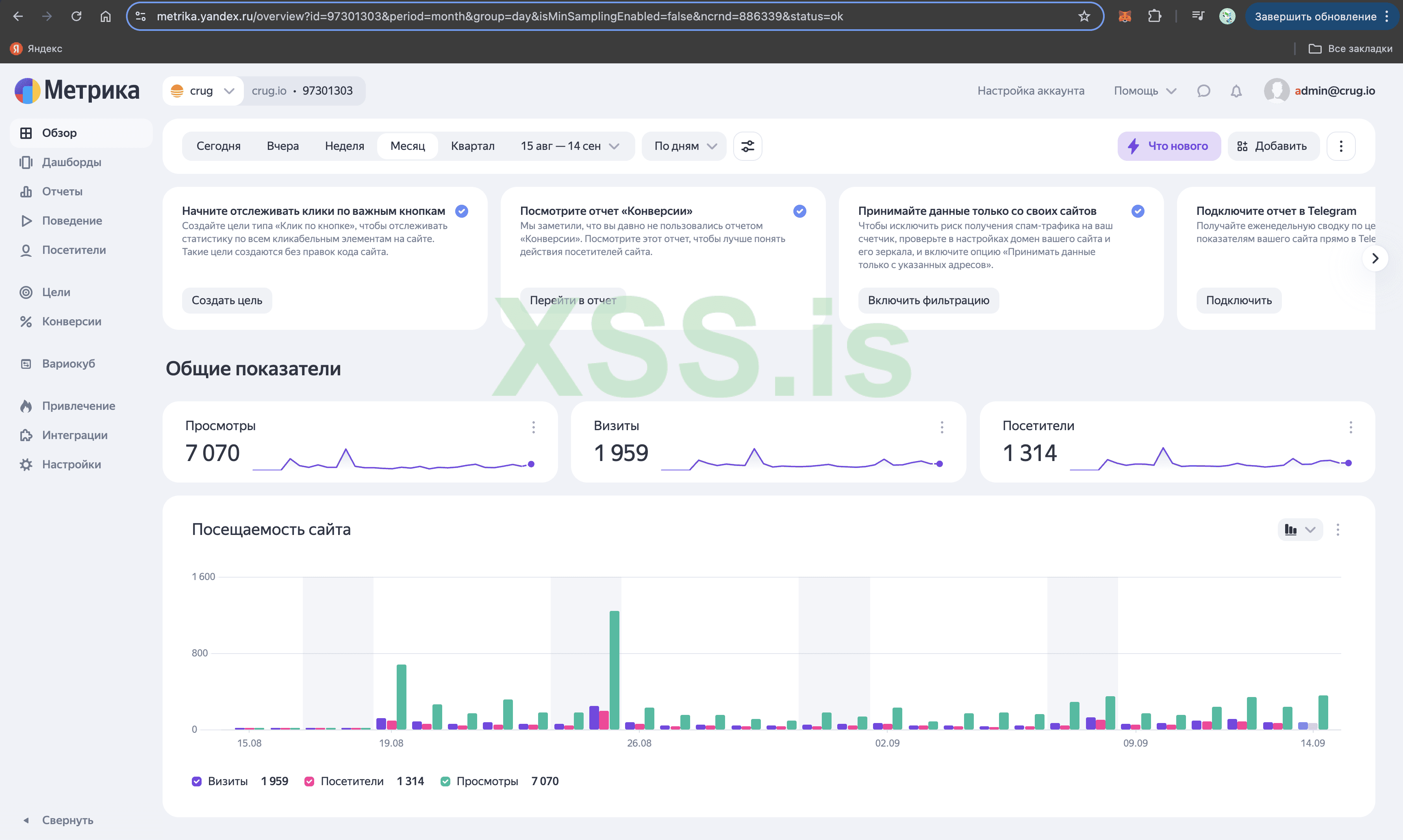Open the chat bubble icon in header
The height and width of the screenshot is (840, 1403).
click(x=1203, y=91)
